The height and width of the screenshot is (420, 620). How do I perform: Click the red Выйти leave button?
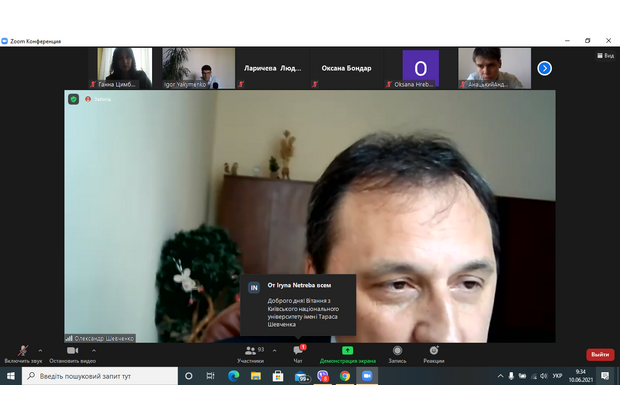point(600,354)
